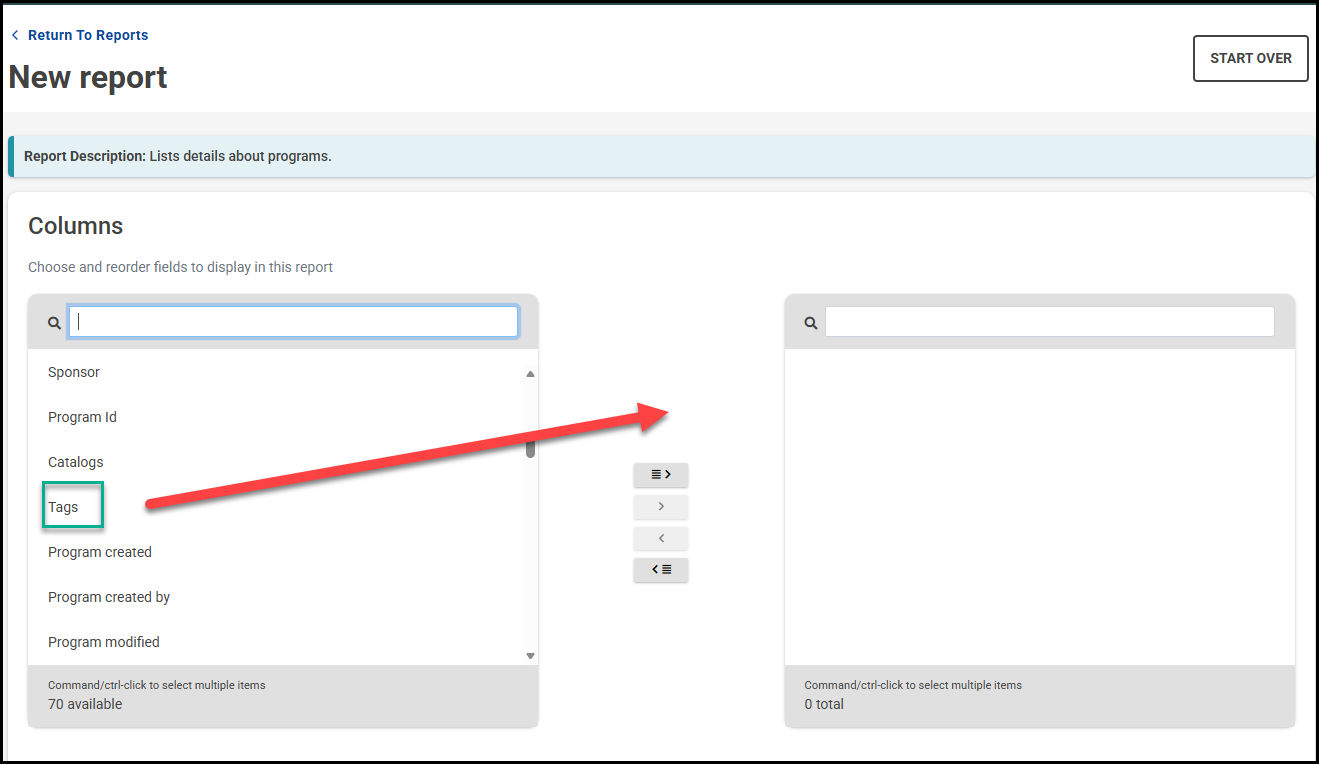Choose the Catalogs field
The width and height of the screenshot is (1319, 764).
click(x=76, y=462)
